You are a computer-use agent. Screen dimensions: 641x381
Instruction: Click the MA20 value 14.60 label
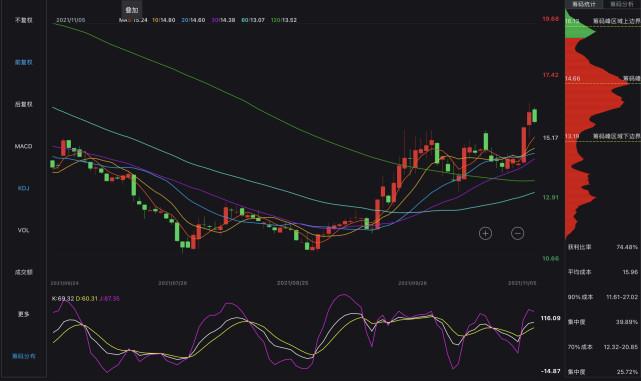pyautogui.click(x=193, y=20)
